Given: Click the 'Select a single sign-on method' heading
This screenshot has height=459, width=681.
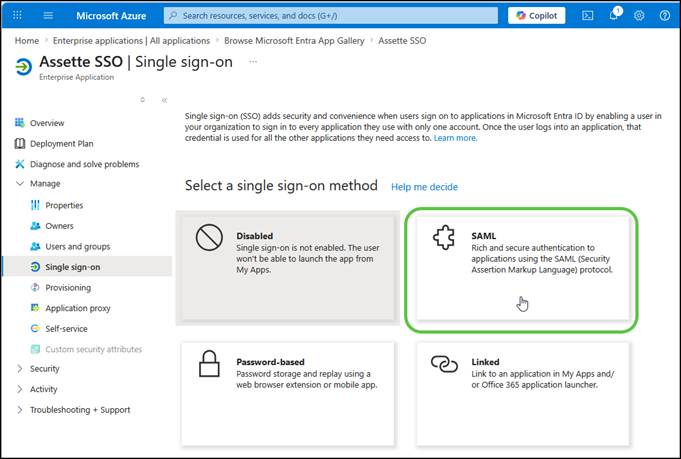Looking at the screenshot, I should (281, 186).
